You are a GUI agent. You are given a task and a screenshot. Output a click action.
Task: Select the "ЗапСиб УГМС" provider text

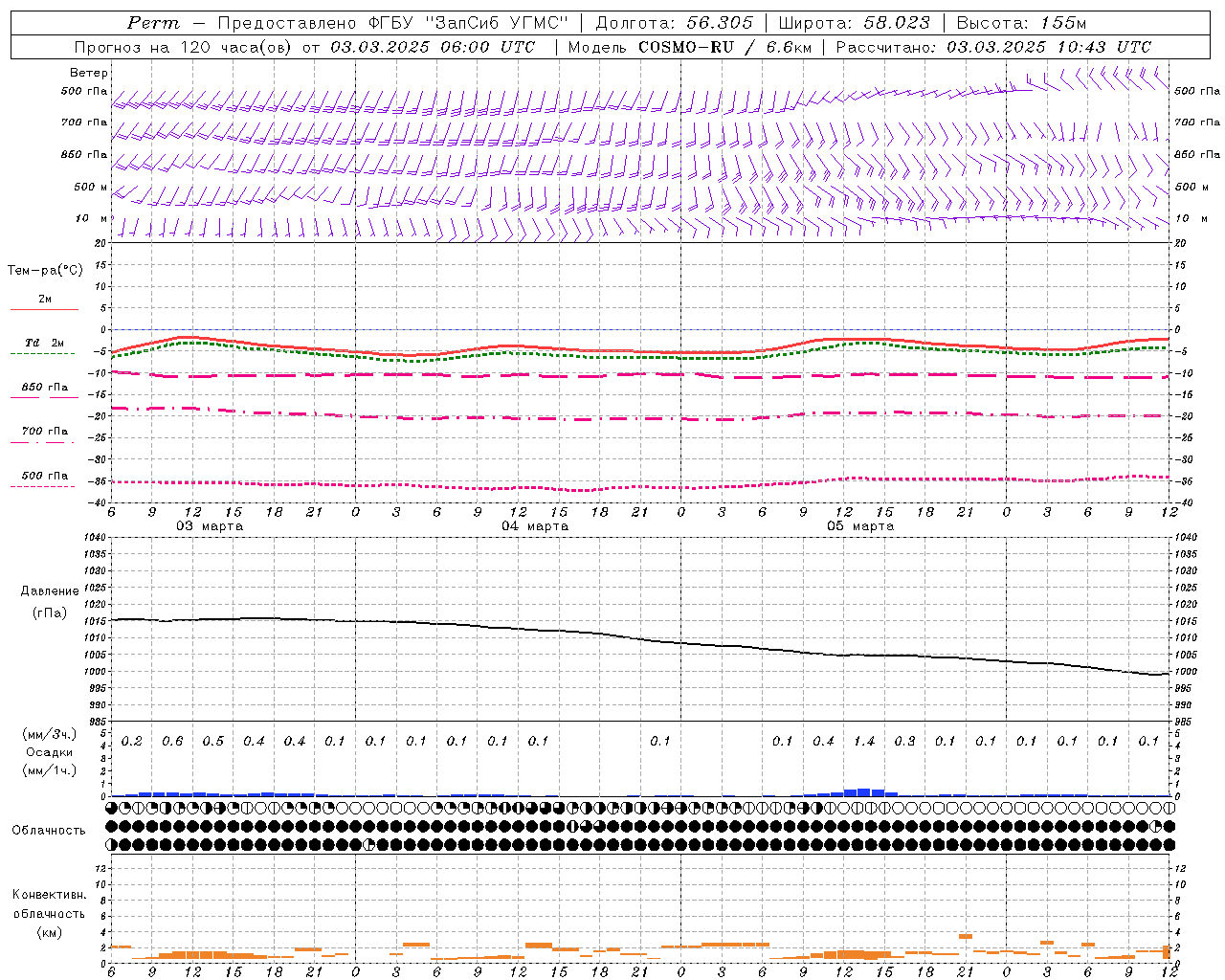click(497, 23)
